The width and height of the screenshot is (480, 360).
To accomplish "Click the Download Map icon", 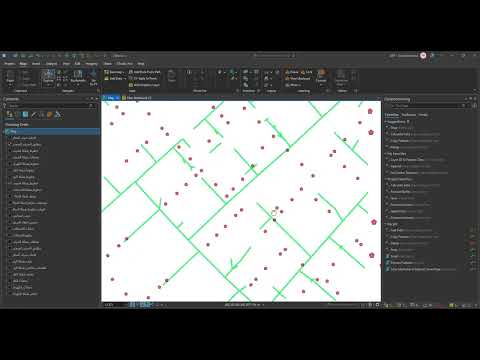I will pyautogui.click(x=341, y=77).
